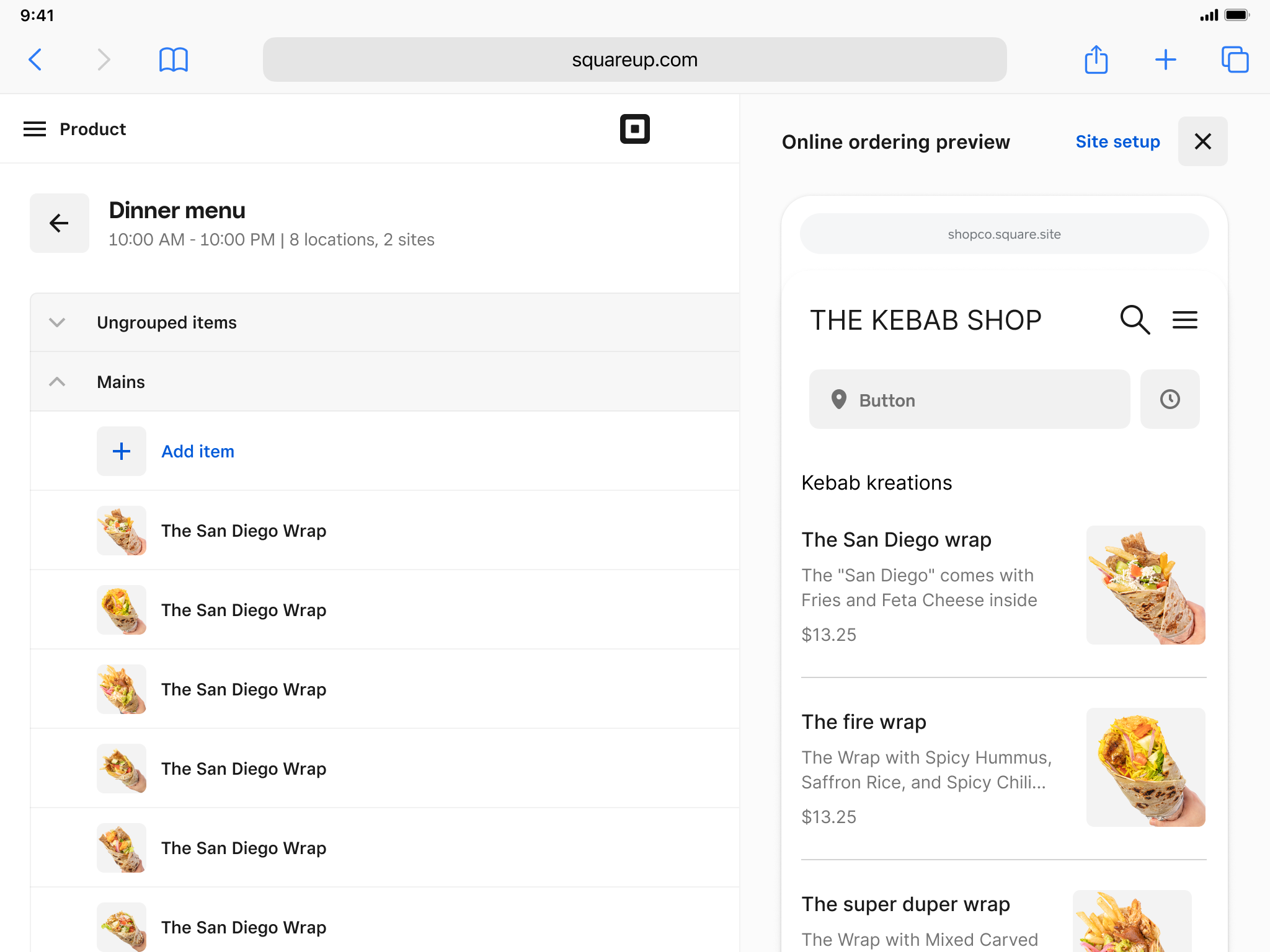Image resolution: width=1270 pixels, height=952 pixels.
Task: Open The fire wrap thumbnail image
Action: pyautogui.click(x=1145, y=767)
